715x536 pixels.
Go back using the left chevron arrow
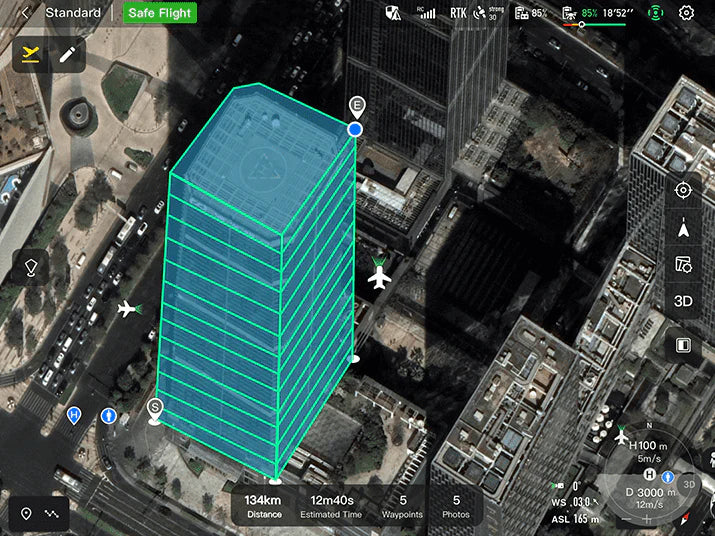point(25,13)
